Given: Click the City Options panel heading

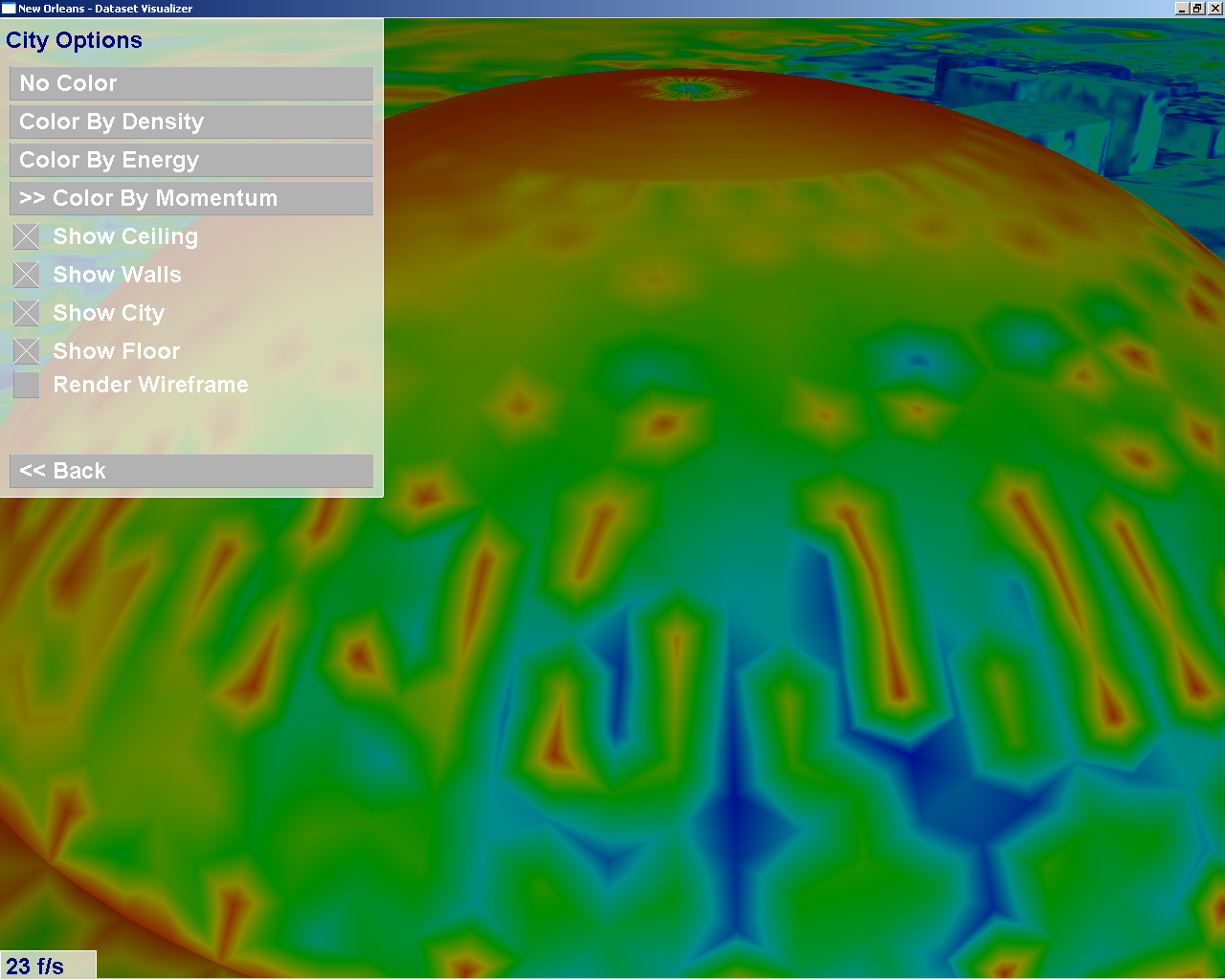Looking at the screenshot, I should [75, 40].
